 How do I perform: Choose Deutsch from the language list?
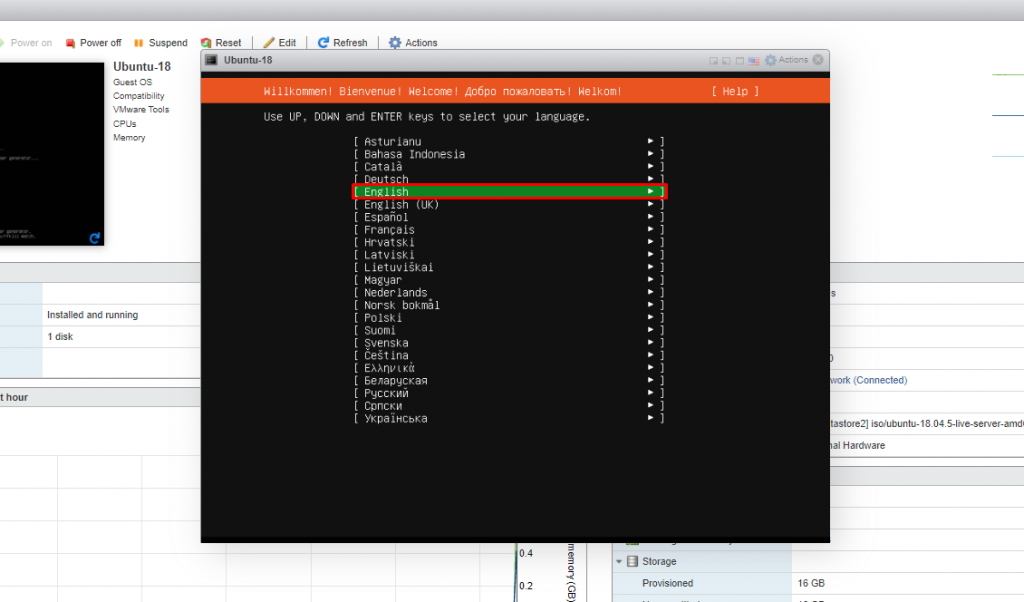click(509, 179)
